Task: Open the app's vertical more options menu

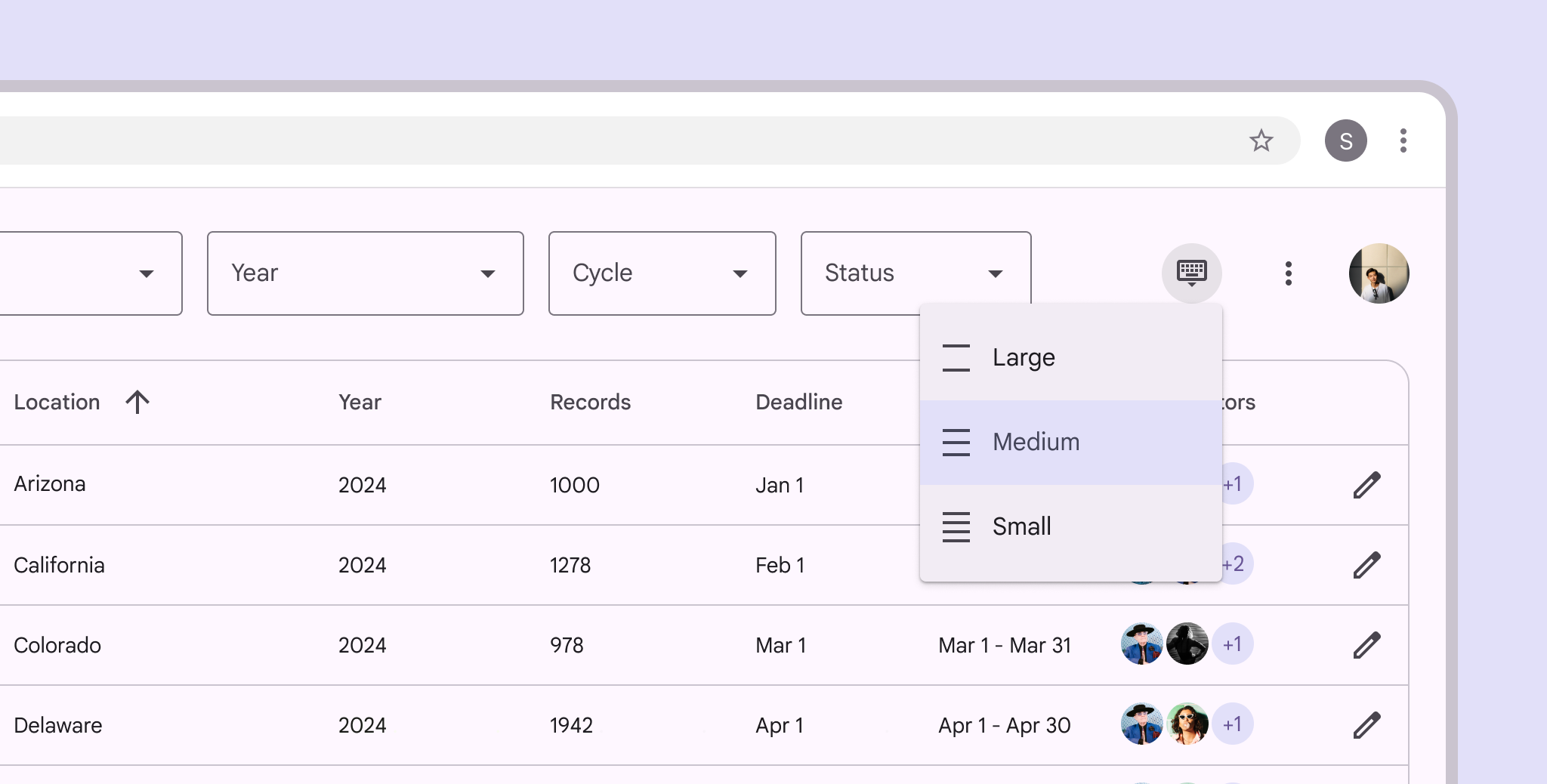Action: click(1288, 273)
